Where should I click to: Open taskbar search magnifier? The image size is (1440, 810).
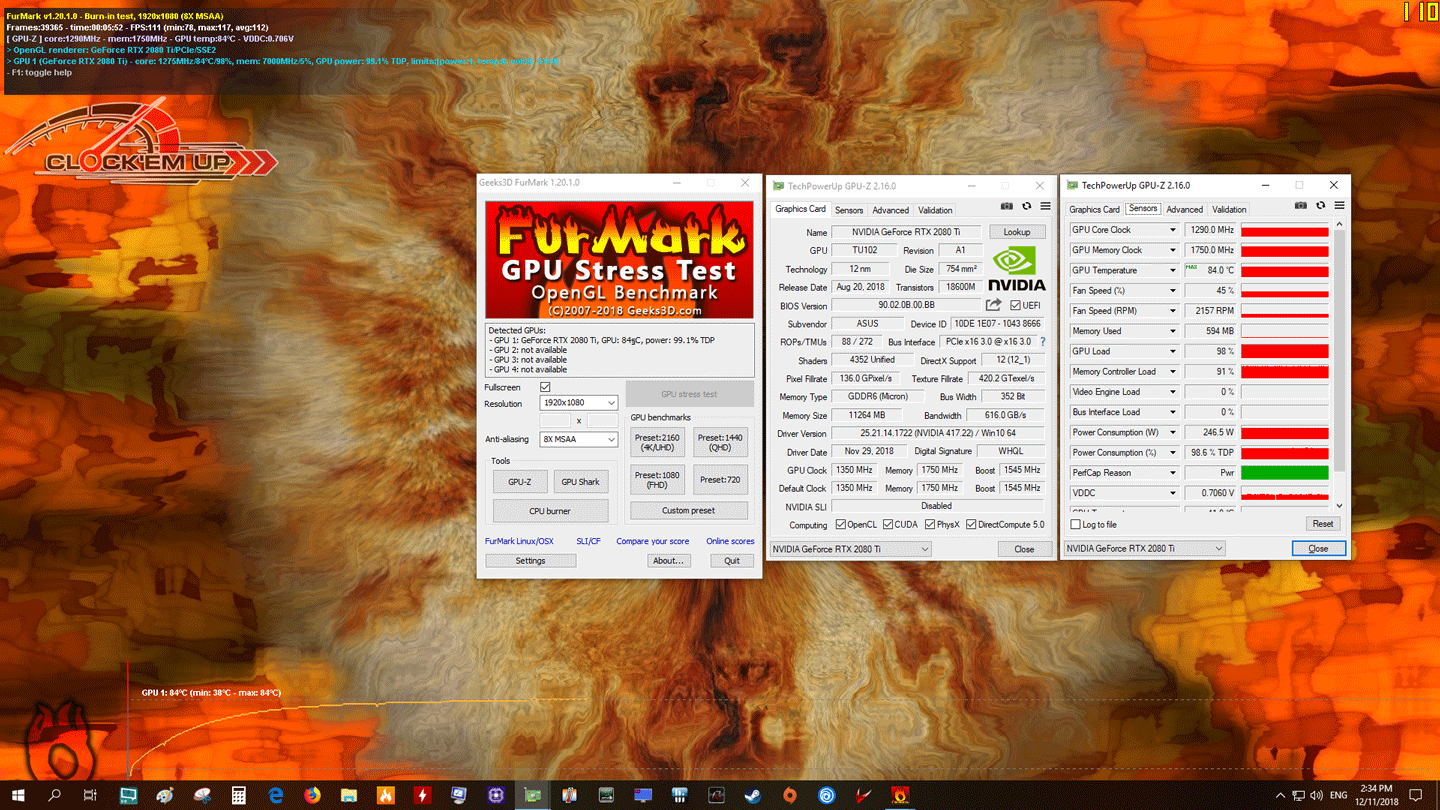click(55, 795)
